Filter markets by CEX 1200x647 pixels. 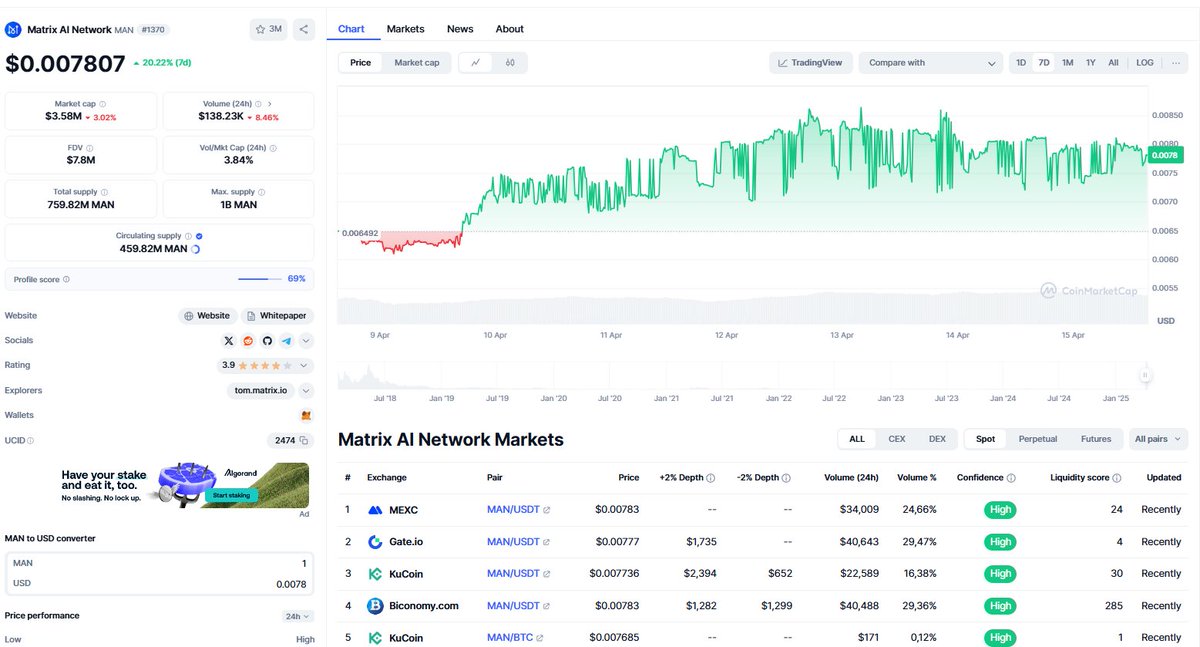coord(897,439)
